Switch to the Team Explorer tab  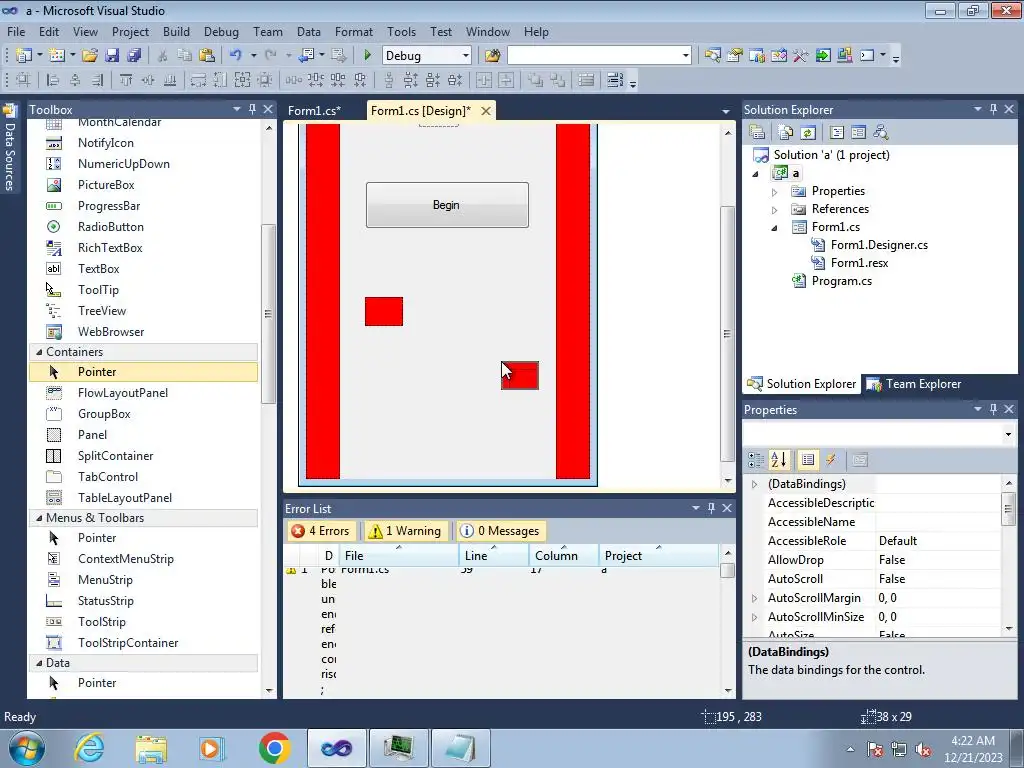(914, 384)
